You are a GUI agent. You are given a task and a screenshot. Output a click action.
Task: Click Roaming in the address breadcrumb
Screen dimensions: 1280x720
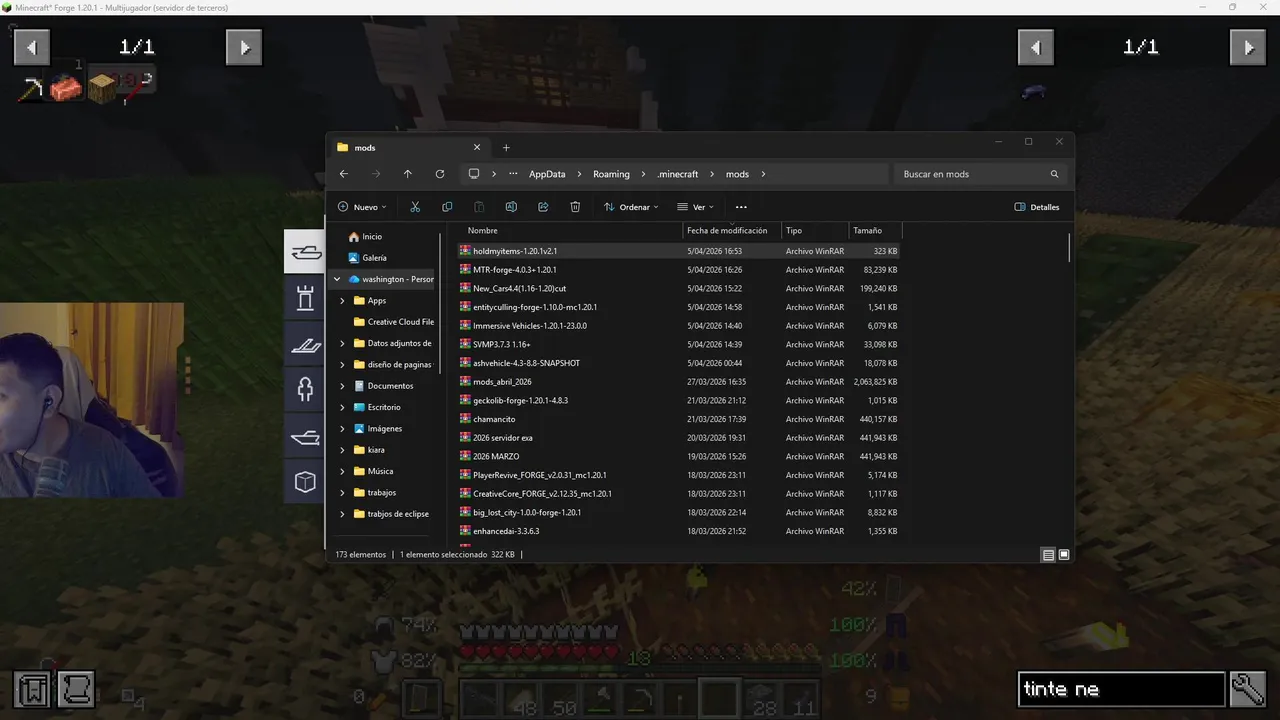click(611, 174)
